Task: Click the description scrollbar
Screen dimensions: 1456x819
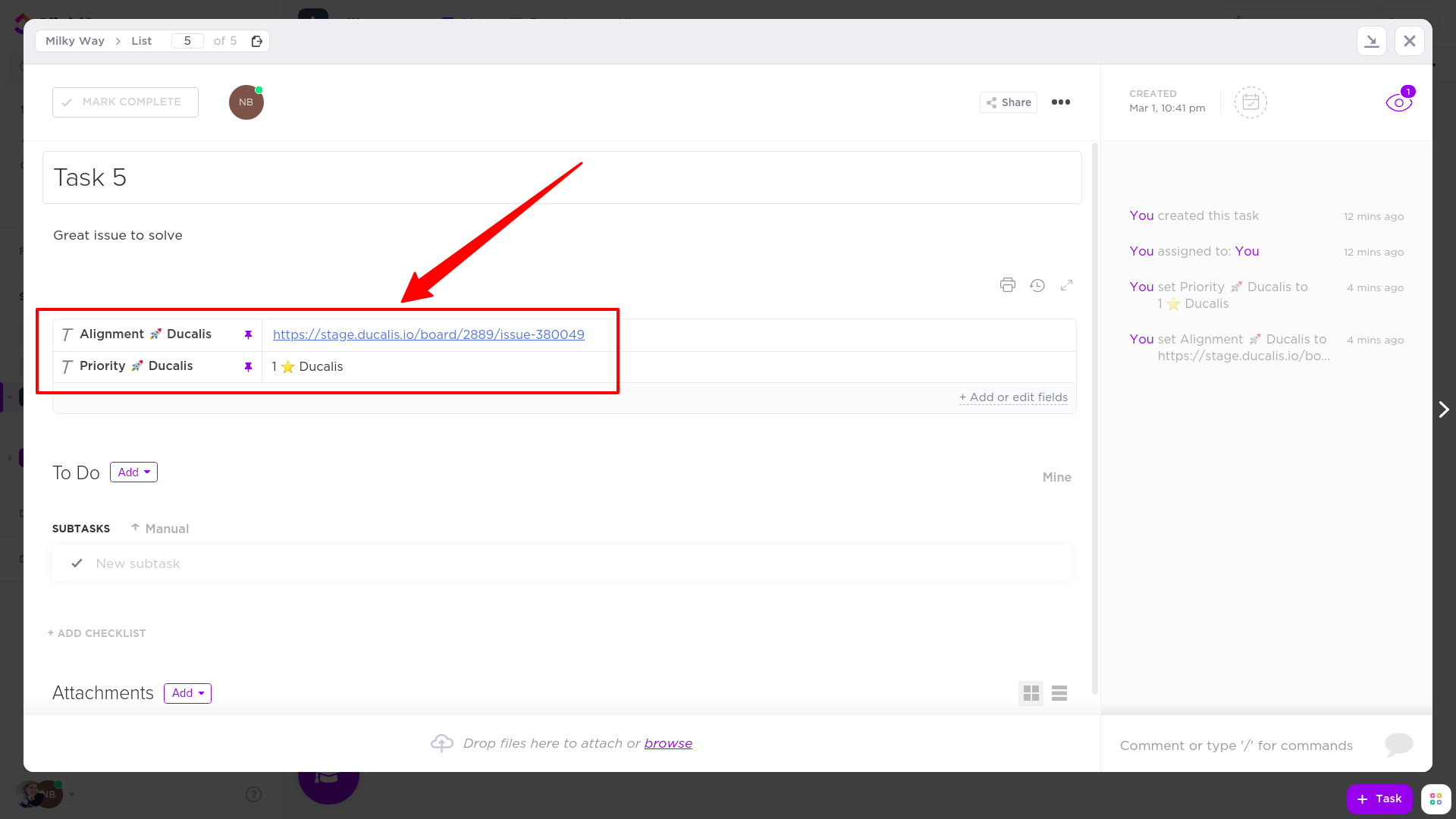Action: tap(1094, 418)
